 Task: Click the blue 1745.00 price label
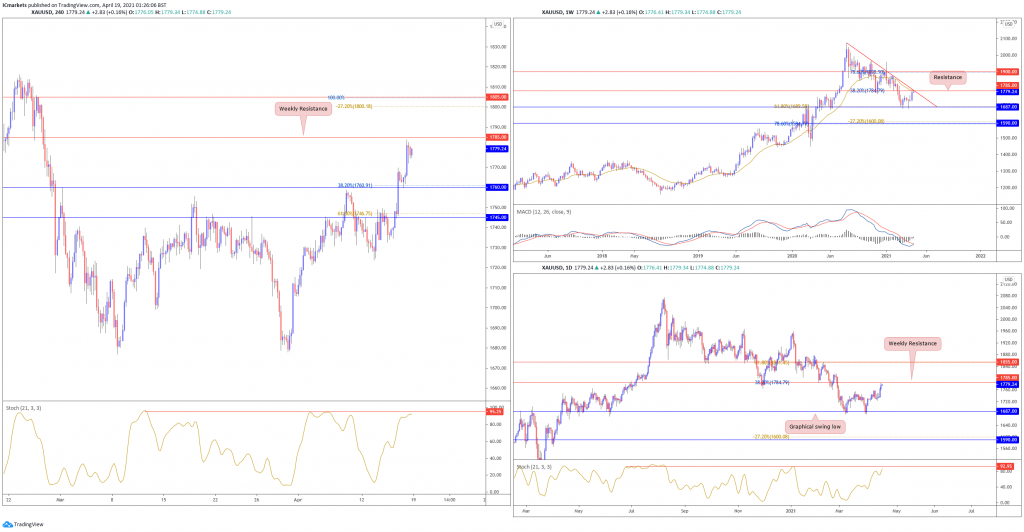point(497,217)
